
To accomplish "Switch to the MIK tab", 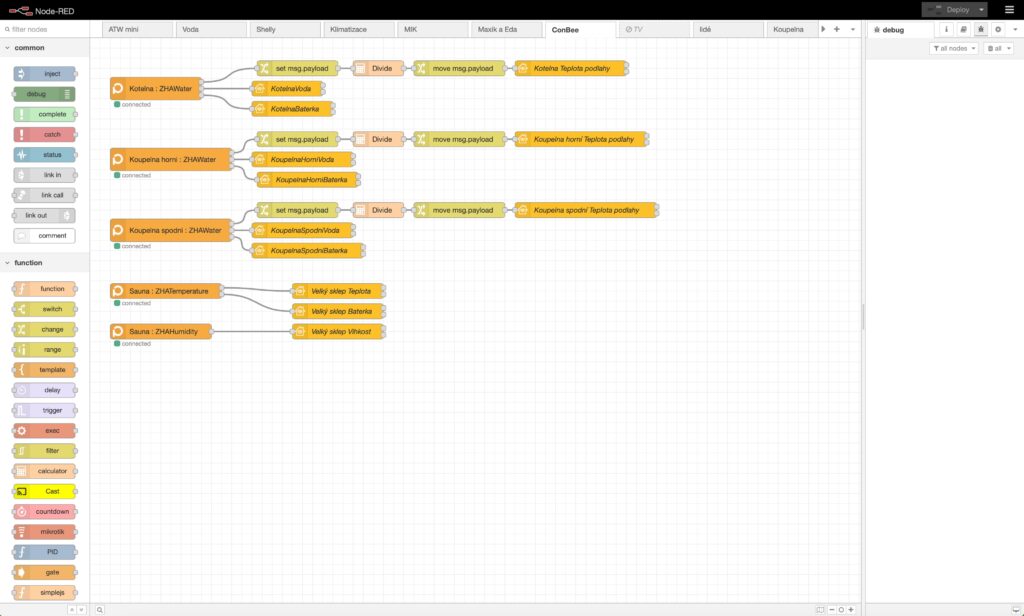I will (432, 29).
